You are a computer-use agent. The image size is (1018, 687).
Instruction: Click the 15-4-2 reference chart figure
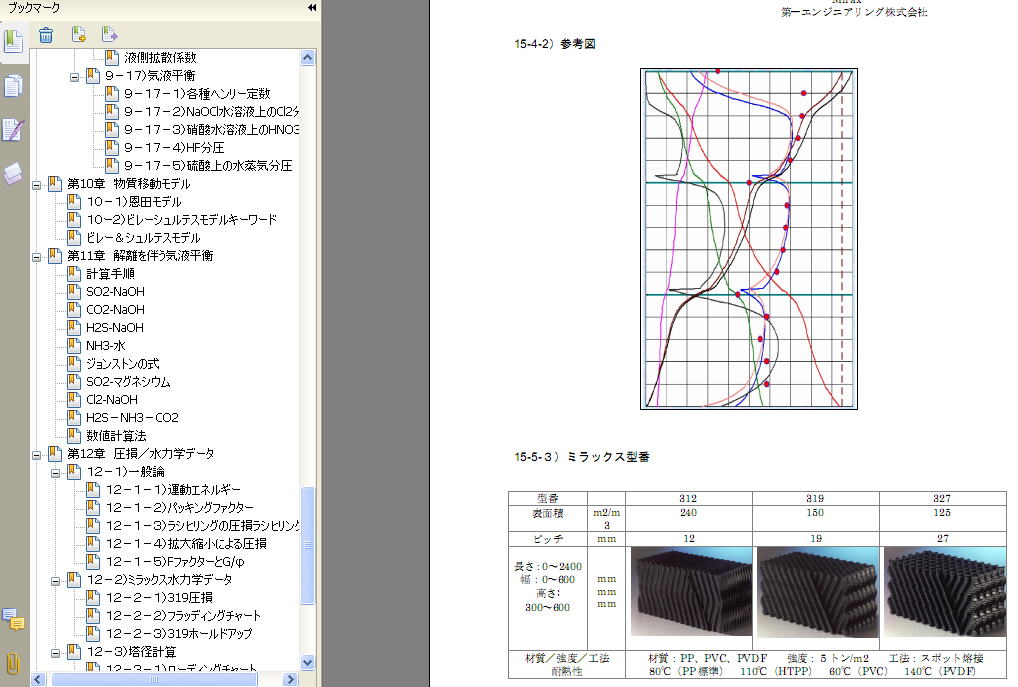[x=749, y=239]
